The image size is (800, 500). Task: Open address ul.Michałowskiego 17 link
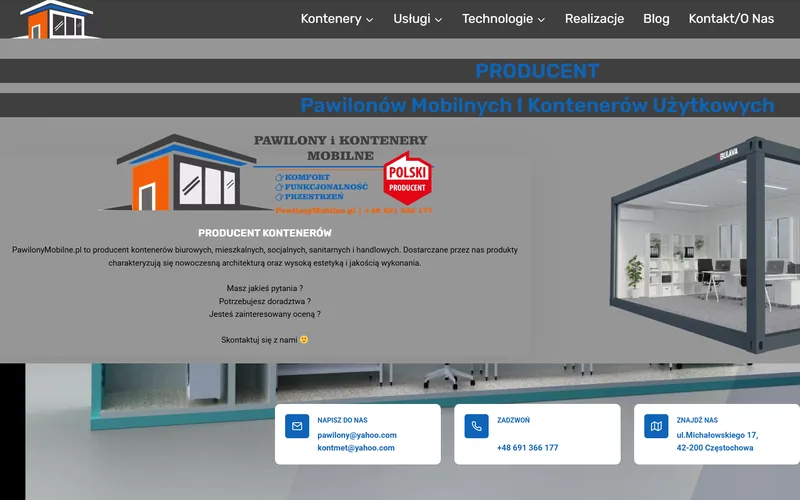[717, 441]
